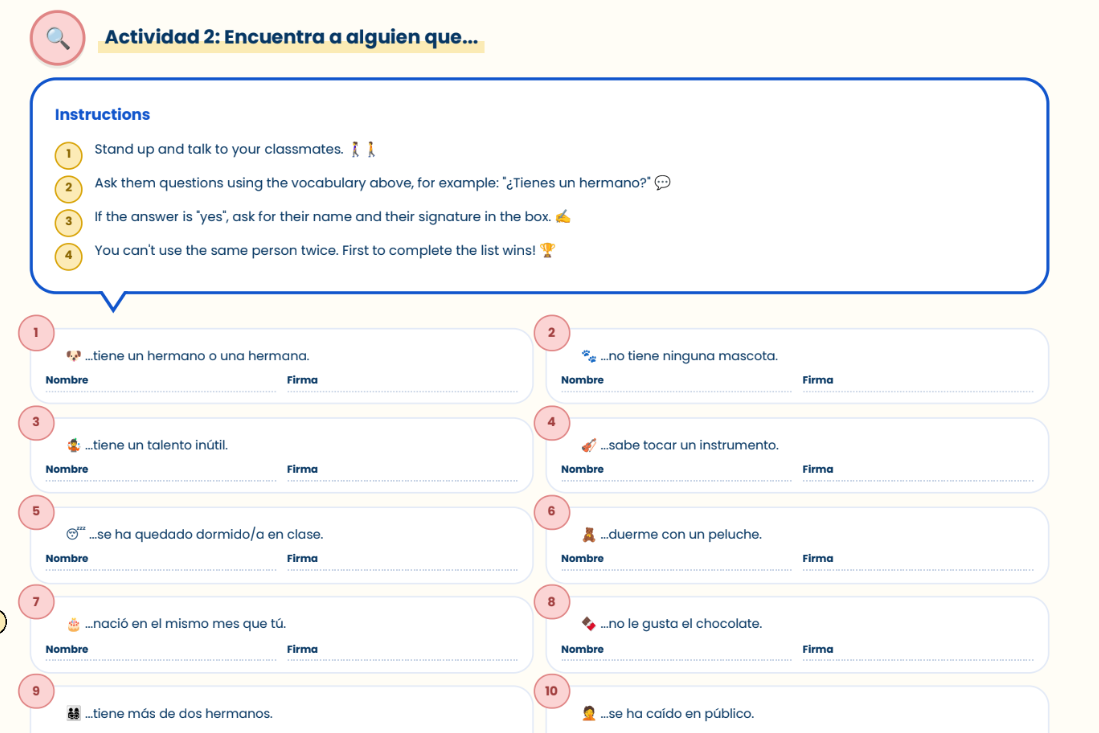
Task: Click the Firma field for sabe tocar instrumento
Action: (x=917, y=471)
